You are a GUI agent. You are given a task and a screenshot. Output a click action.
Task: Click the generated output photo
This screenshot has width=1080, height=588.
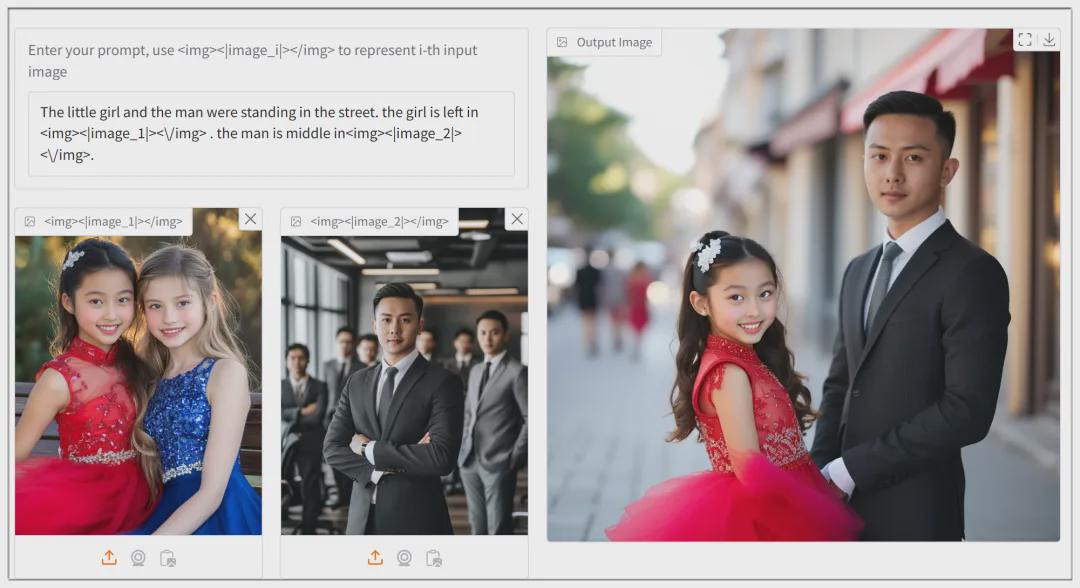coord(803,300)
